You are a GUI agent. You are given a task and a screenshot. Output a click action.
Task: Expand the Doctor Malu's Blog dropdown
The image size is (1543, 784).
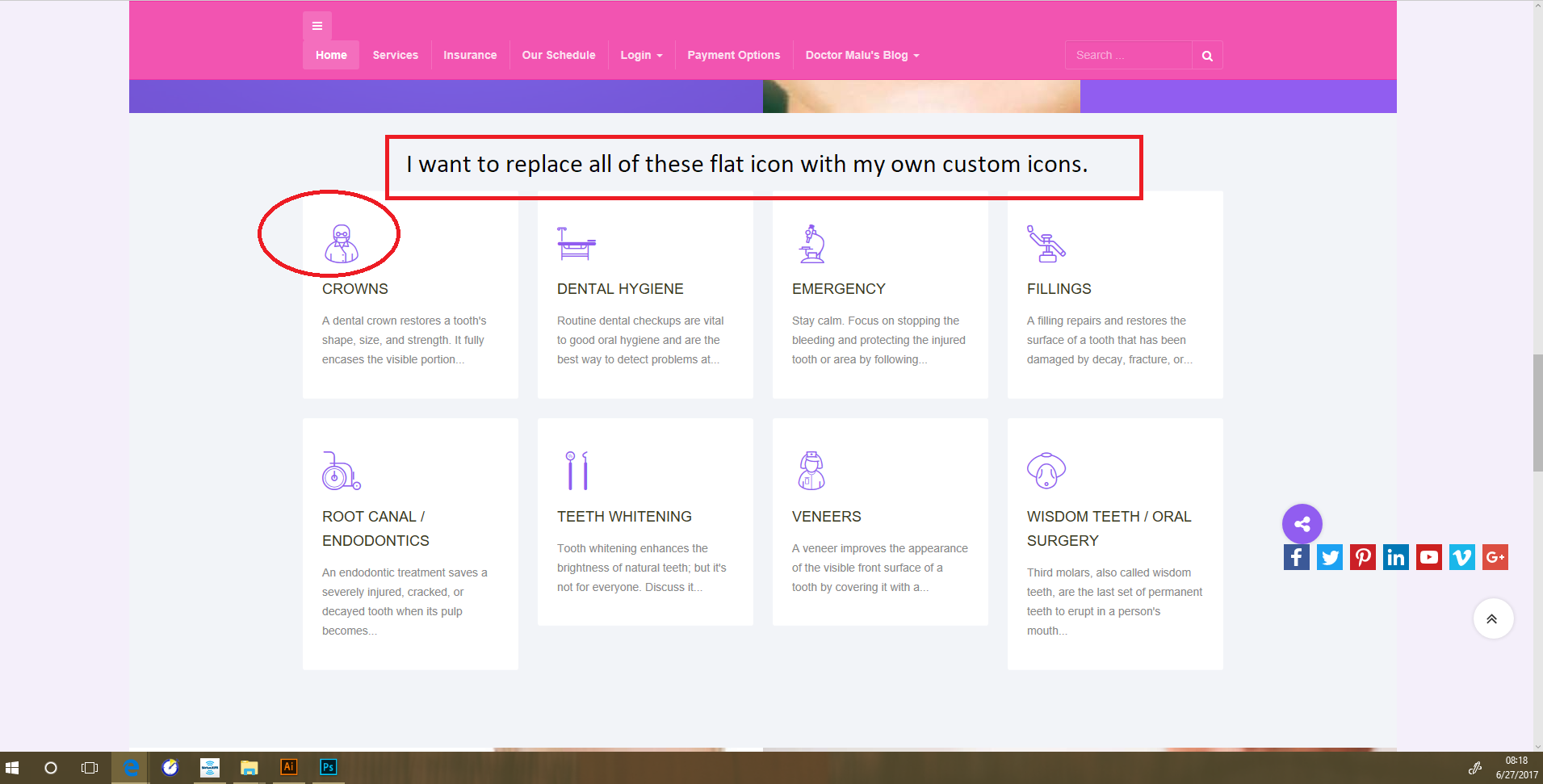click(862, 56)
